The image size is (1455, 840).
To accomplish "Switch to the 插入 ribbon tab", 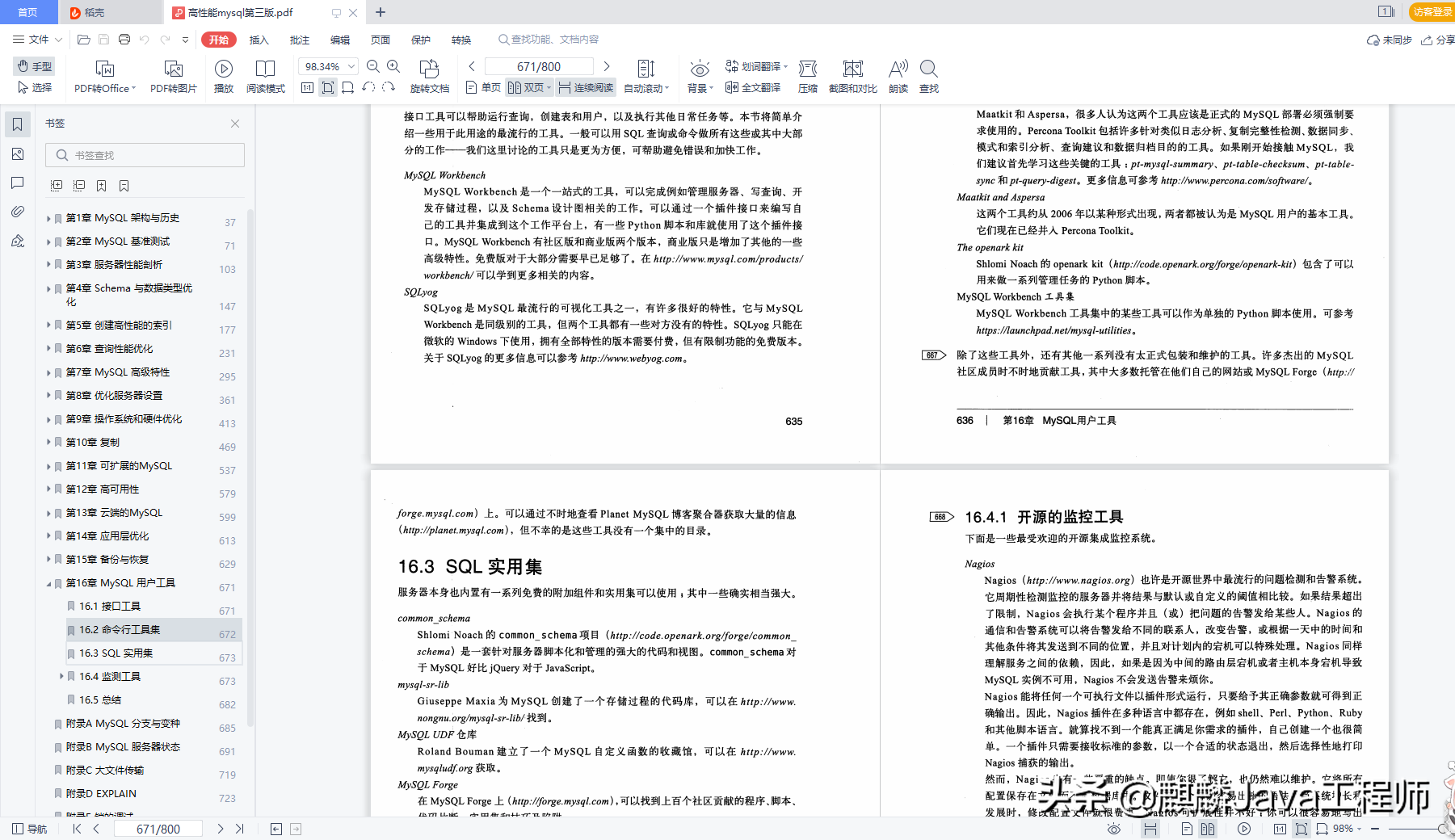I will 259,40.
